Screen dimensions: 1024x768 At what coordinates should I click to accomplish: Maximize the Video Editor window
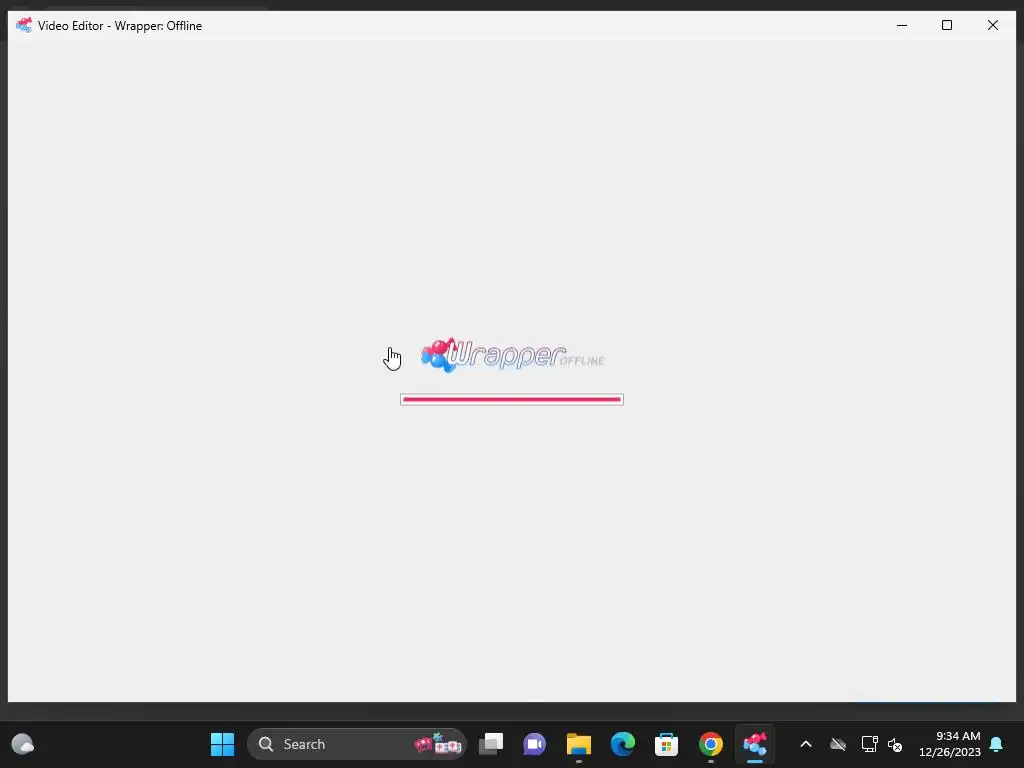click(947, 25)
